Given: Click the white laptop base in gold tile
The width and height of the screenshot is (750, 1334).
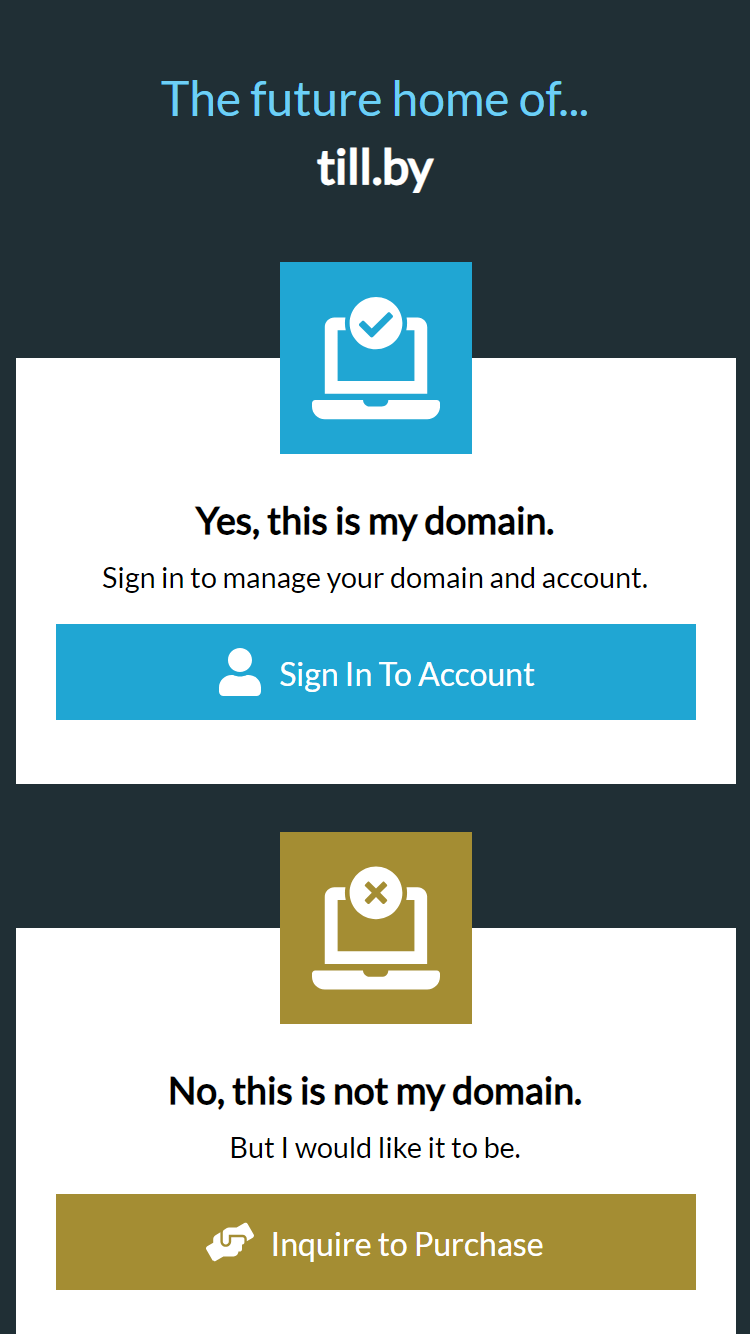Looking at the screenshot, I should point(376,978).
